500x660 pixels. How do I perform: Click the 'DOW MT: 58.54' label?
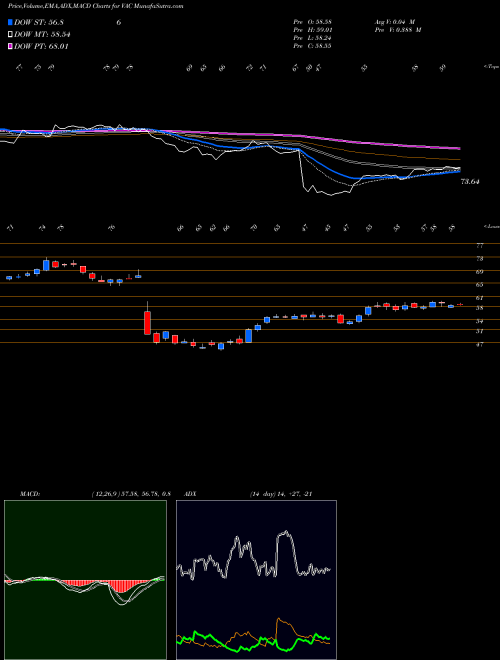(42, 35)
